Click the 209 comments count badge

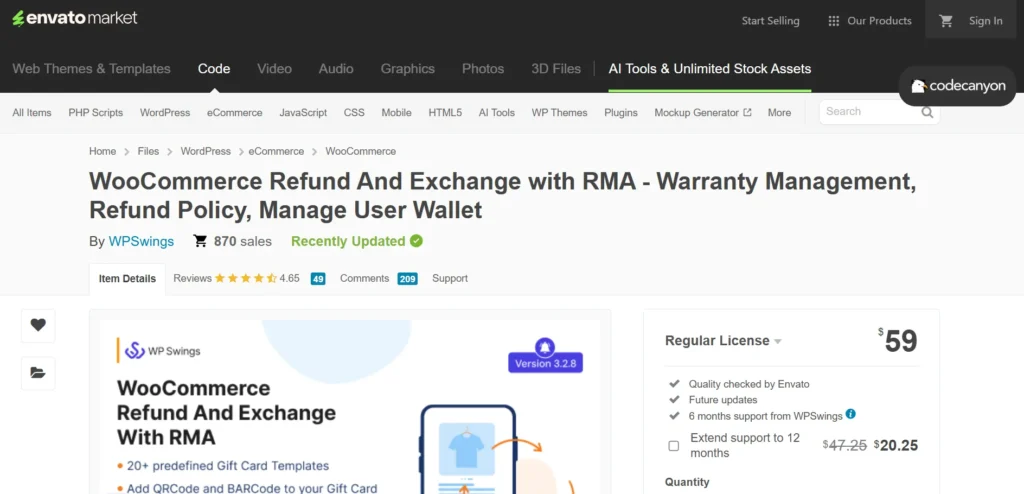(408, 279)
